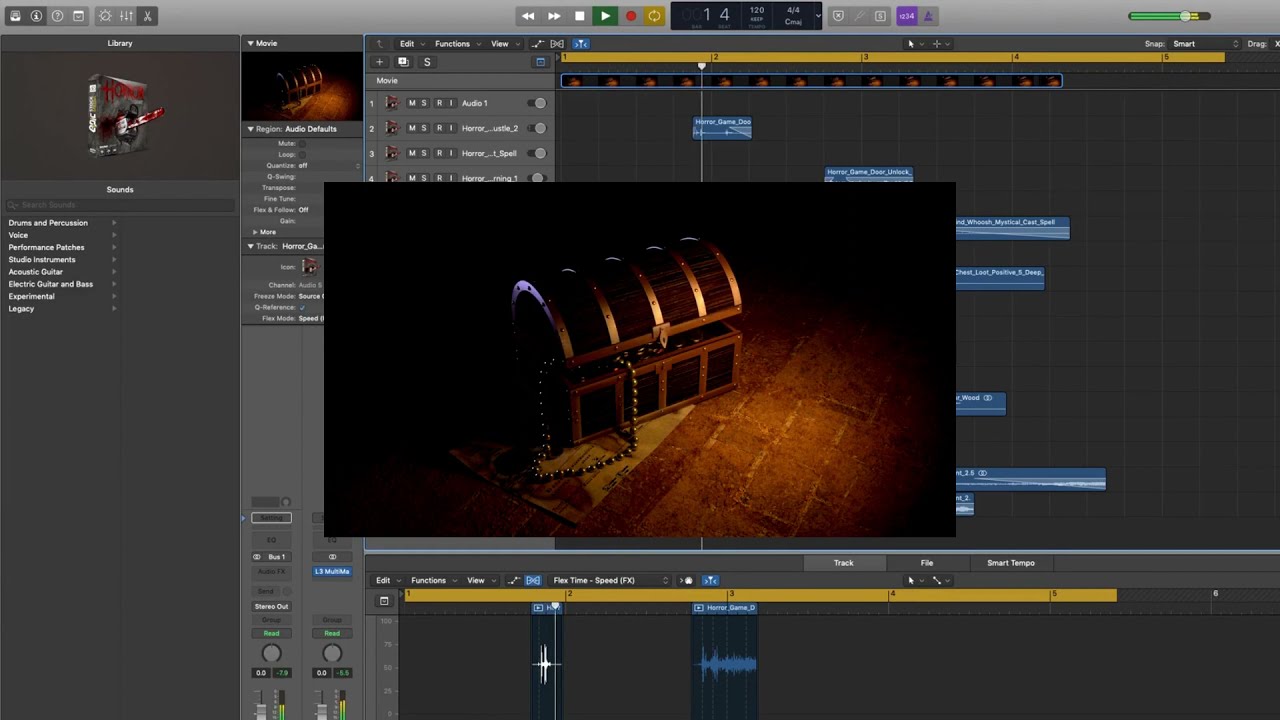The width and height of the screenshot is (1280, 720).
Task: Mute the Horror_...ustle_2 track
Action: point(412,128)
